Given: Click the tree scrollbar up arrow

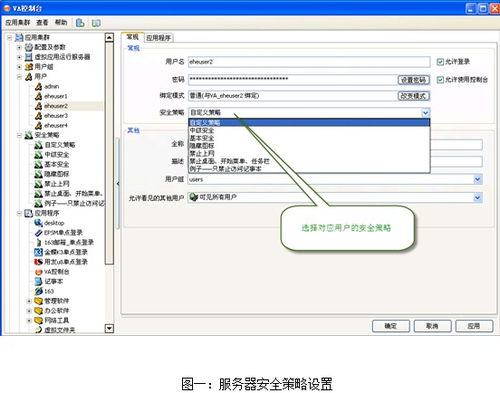Looking at the screenshot, I should [x=109, y=37].
